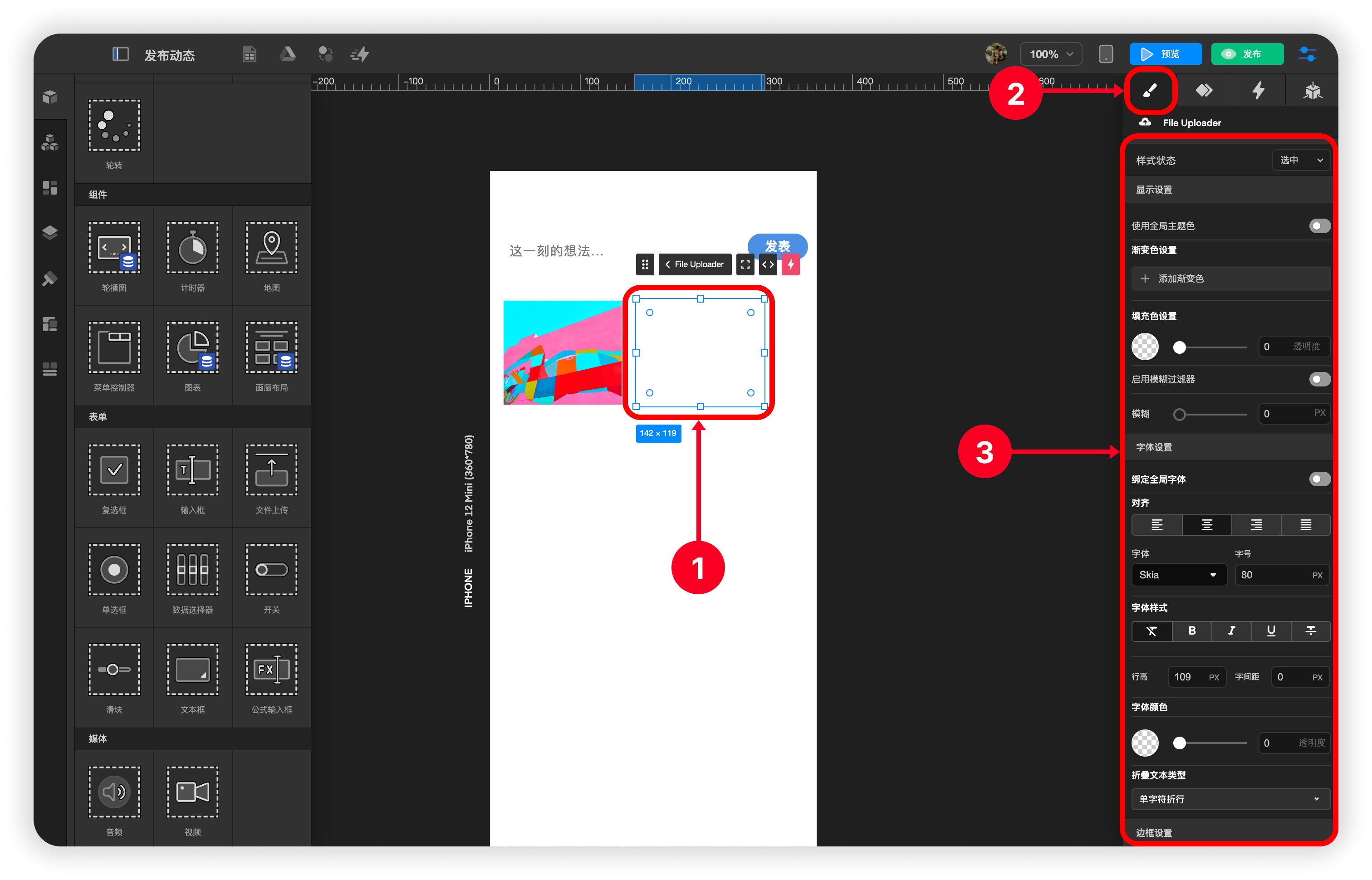Click the 发布 publish button
This screenshot has height=880, width=1372.
1247,54
